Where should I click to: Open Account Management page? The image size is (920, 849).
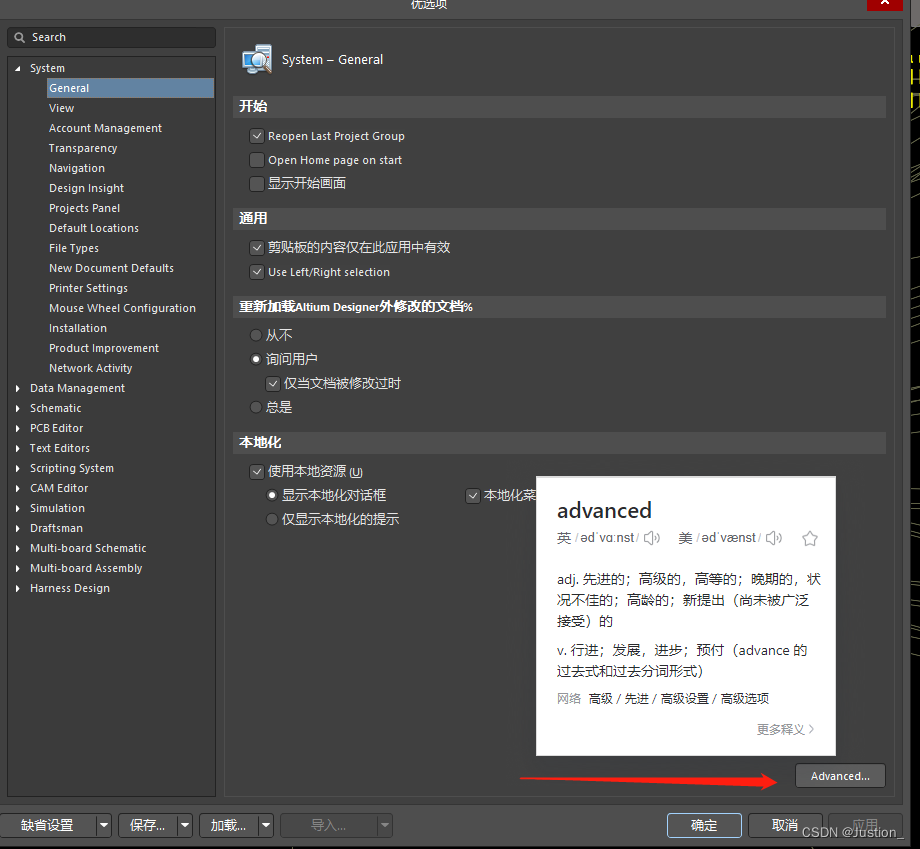[x=105, y=128]
